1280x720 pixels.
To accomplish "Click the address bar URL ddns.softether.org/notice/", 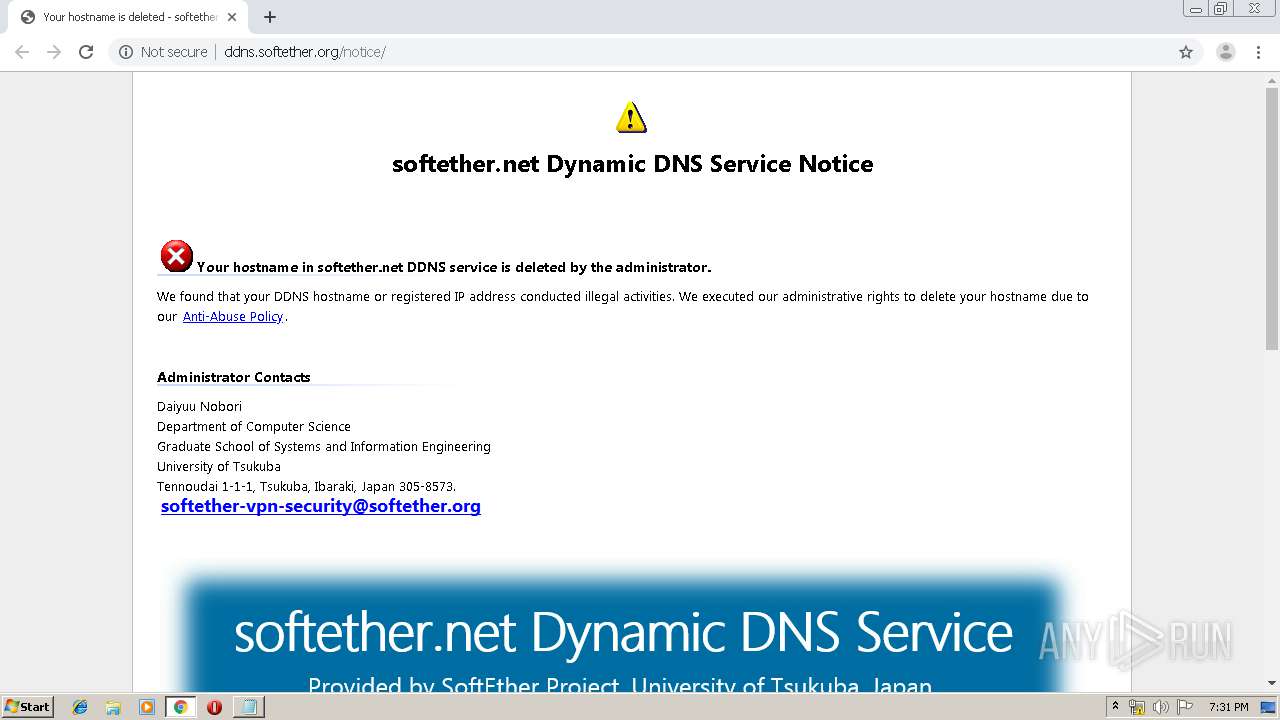I will 305,52.
